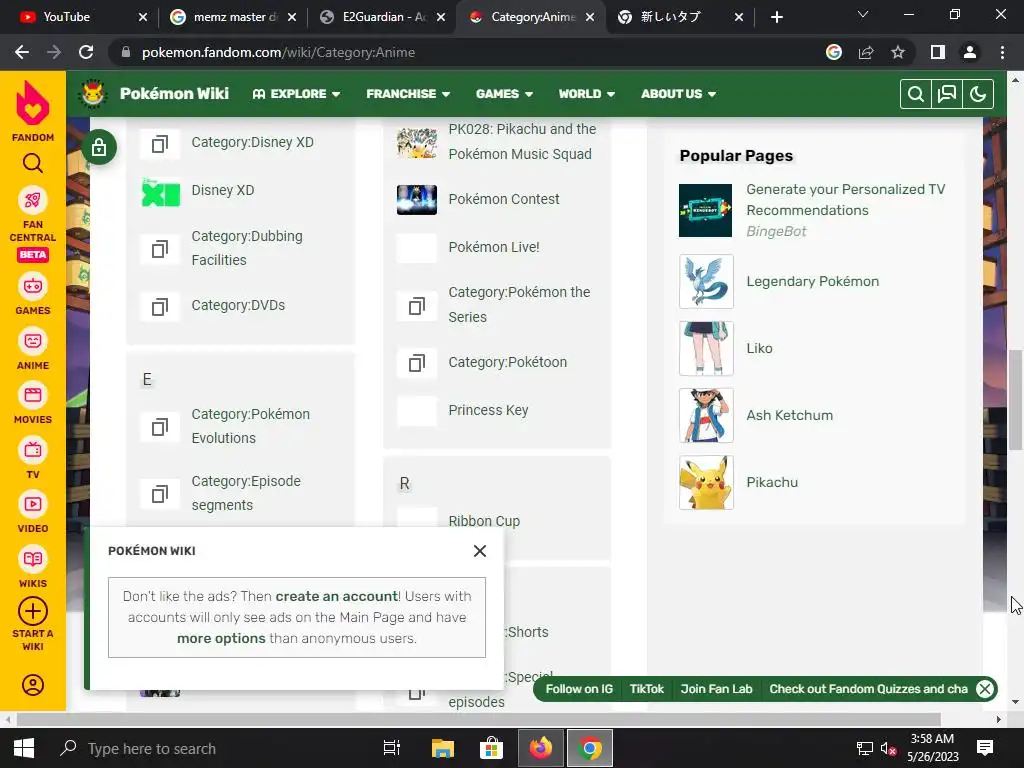Image resolution: width=1024 pixels, height=768 pixels.
Task: Expand the Explore dropdown menu
Action: (x=296, y=94)
